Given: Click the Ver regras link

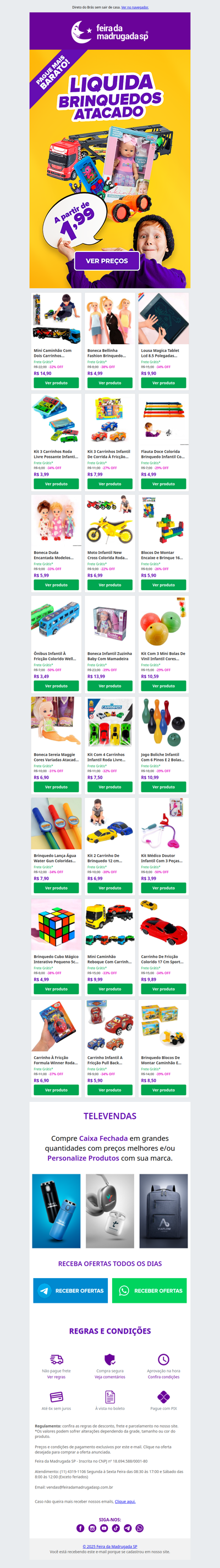Looking at the screenshot, I should (x=56, y=1377).
